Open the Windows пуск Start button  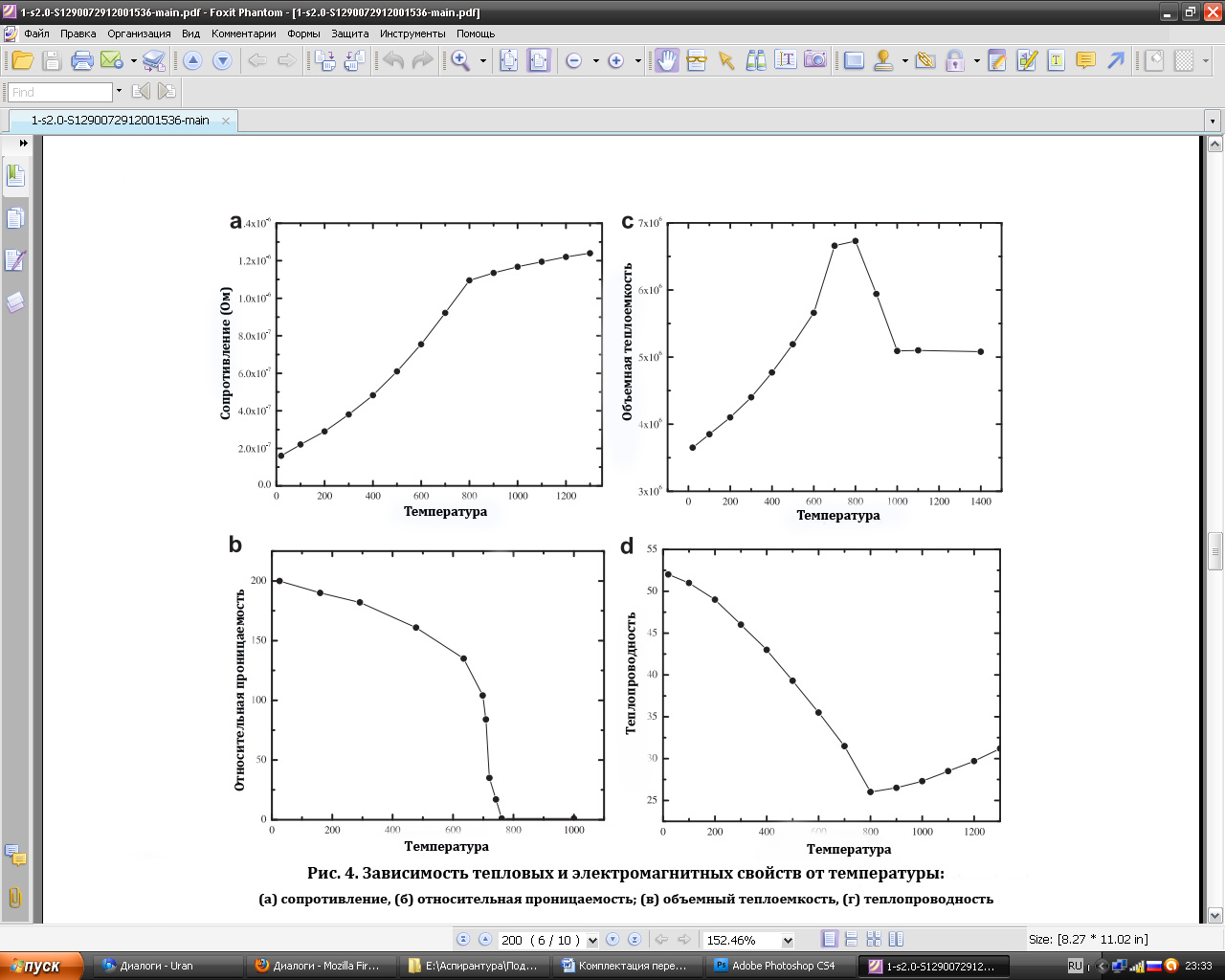point(42,966)
